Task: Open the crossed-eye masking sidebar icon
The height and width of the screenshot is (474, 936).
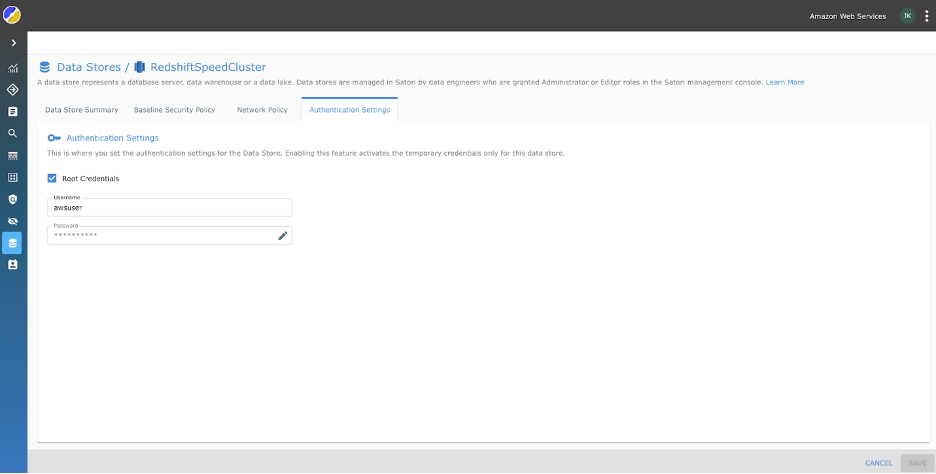Action: pos(13,221)
